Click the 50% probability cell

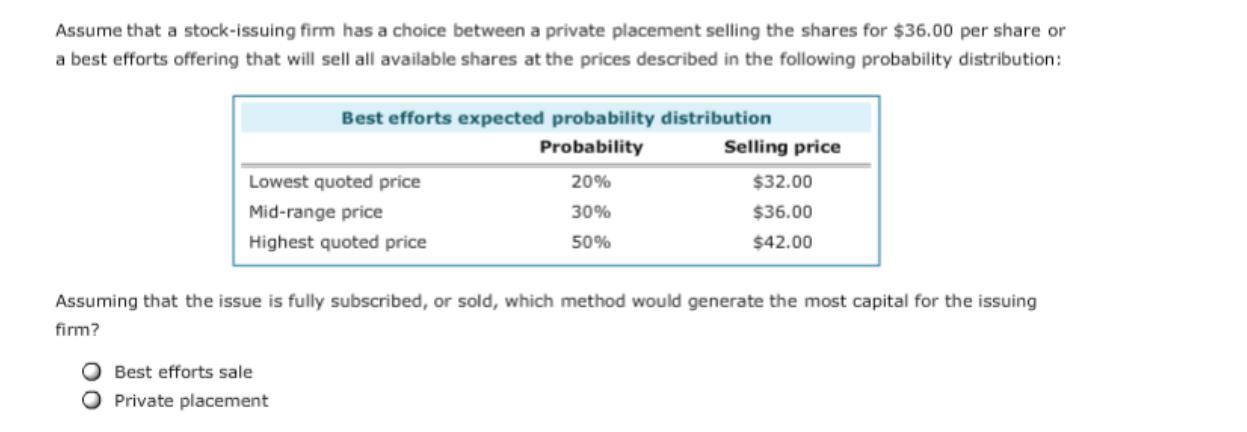(x=591, y=242)
